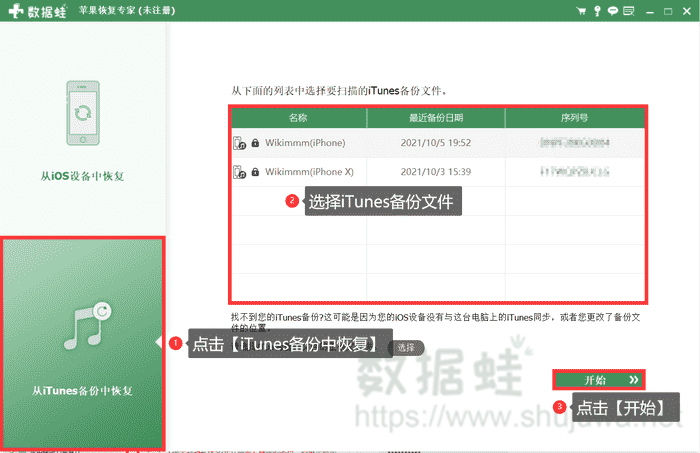Viewport: 700px width, 453px height.
Task: Select the Wikimmm(iPhone) backup name
Action: pyautogui.click(x=305, y=143)
